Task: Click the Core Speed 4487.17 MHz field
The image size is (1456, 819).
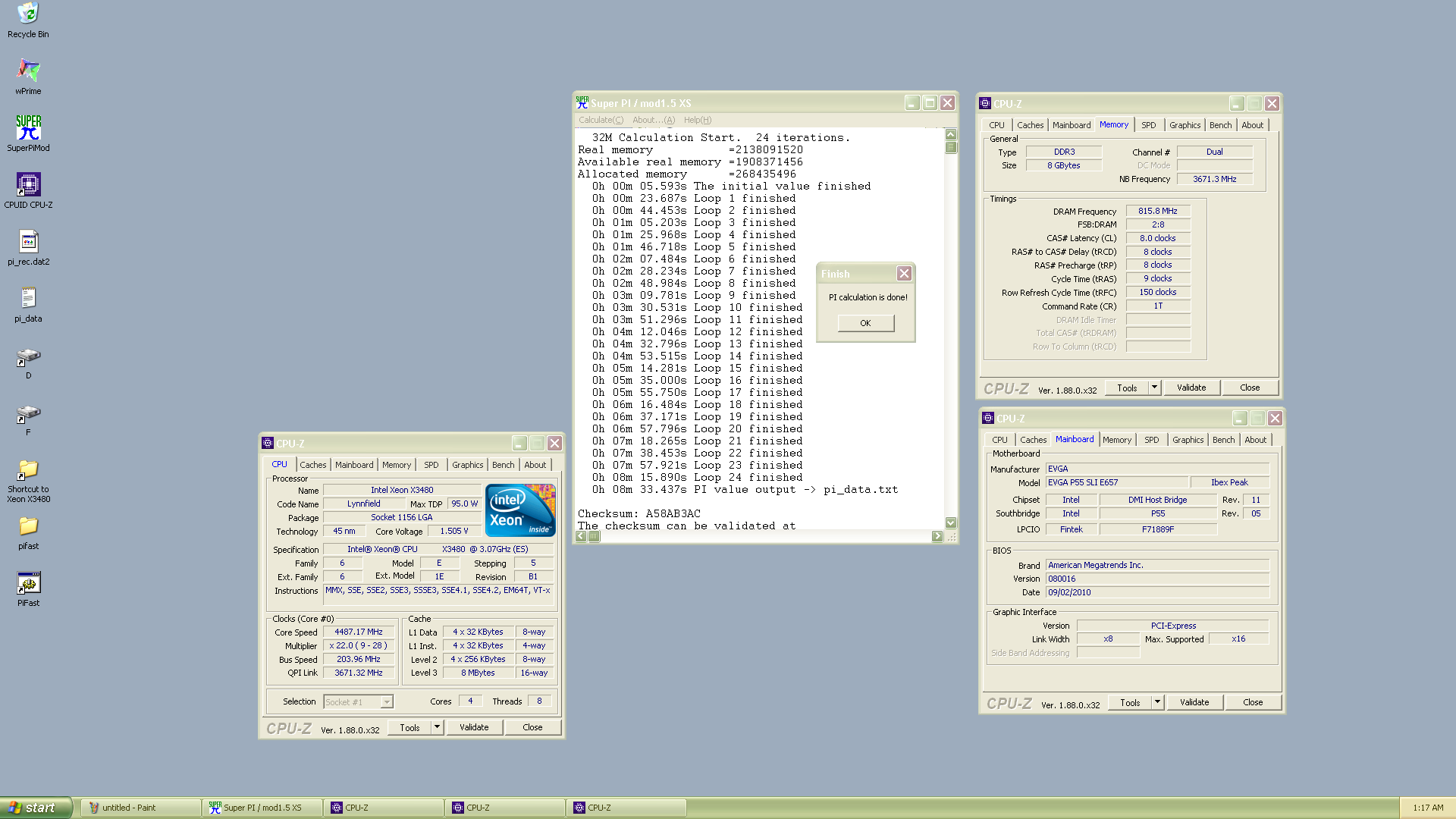Action: (x=359, y=632)
